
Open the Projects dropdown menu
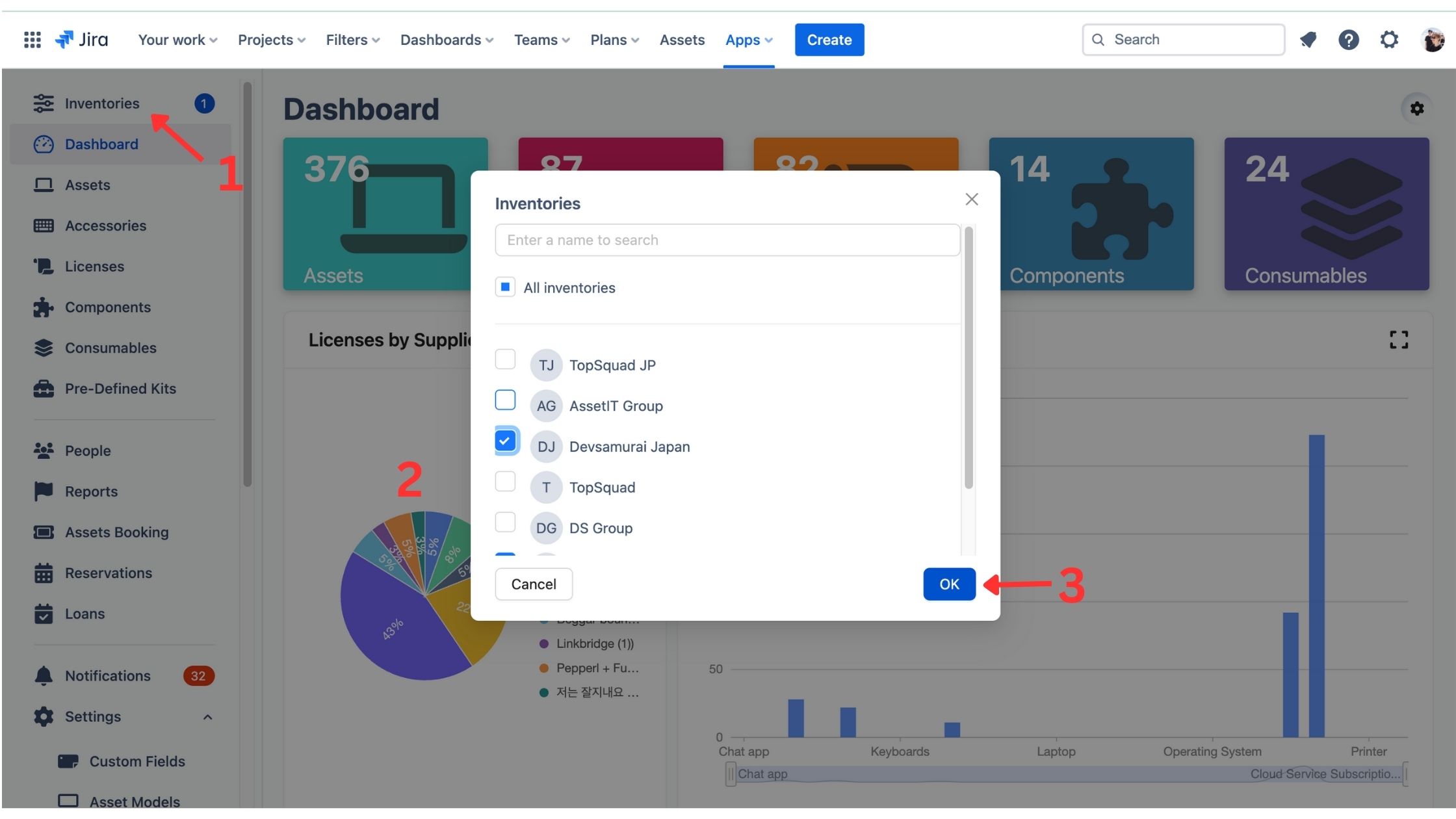click(x=271, y=40)
